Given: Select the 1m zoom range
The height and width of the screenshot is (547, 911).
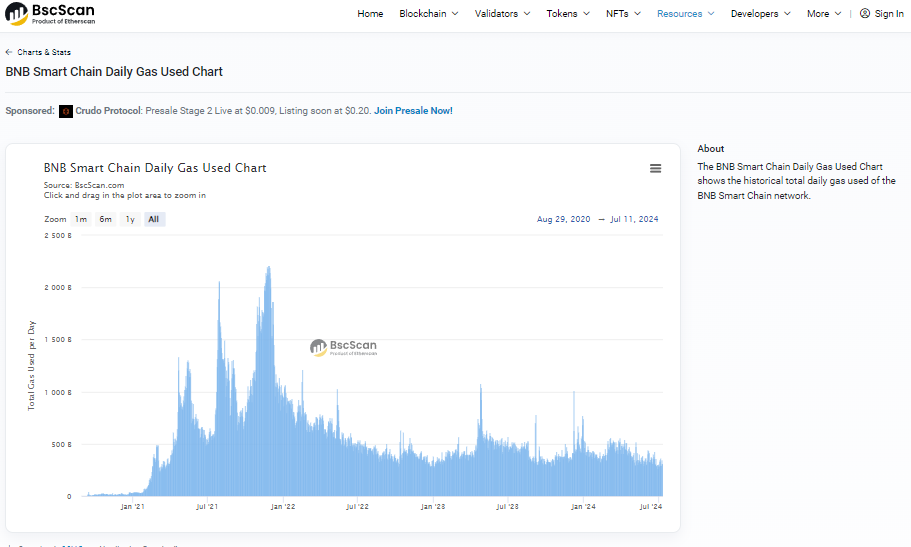Looking at the screenshot, I should tap(81, 219).
